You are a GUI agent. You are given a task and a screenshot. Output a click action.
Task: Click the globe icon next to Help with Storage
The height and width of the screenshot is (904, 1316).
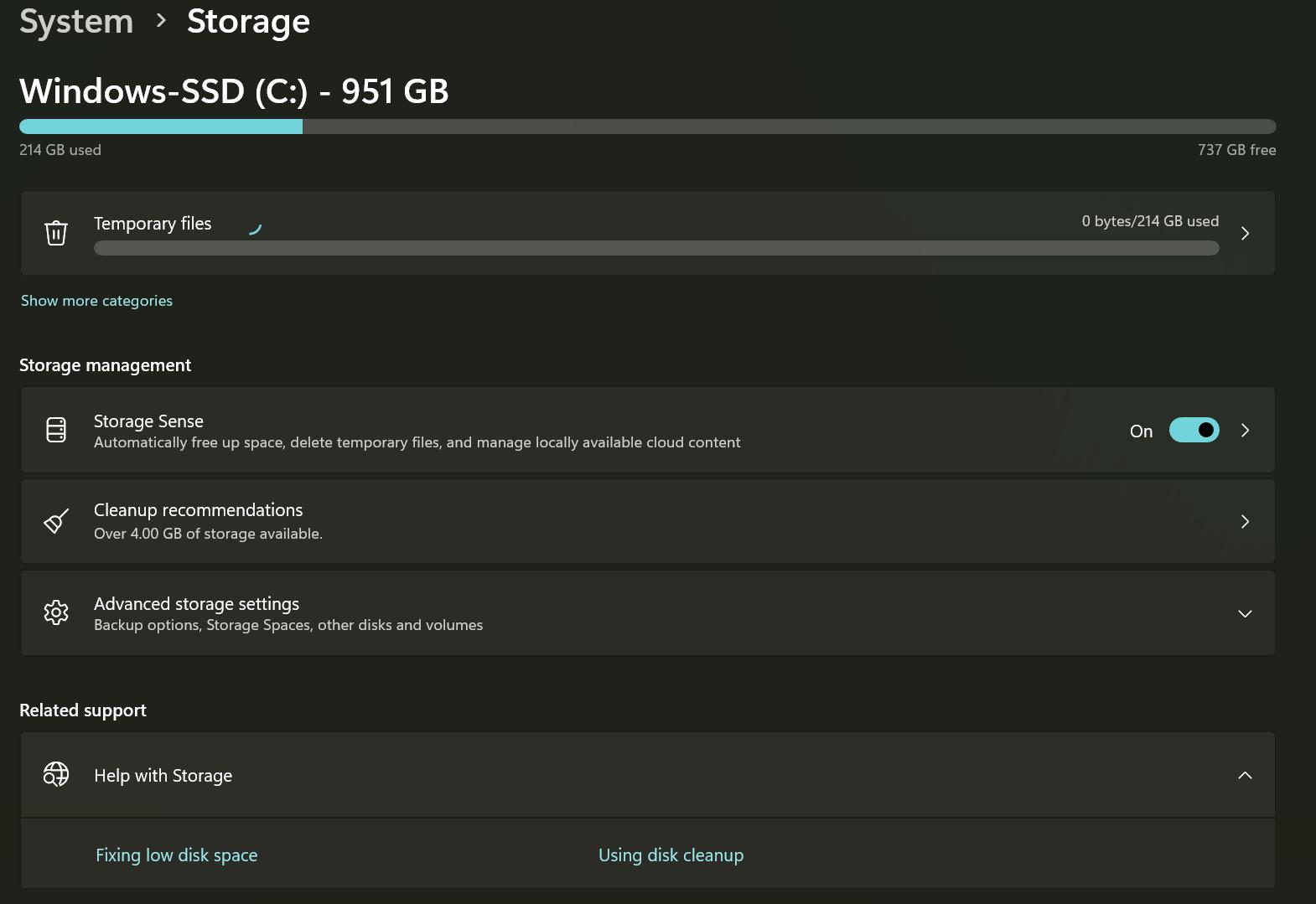pyautogui.click(x=56, y=774)
